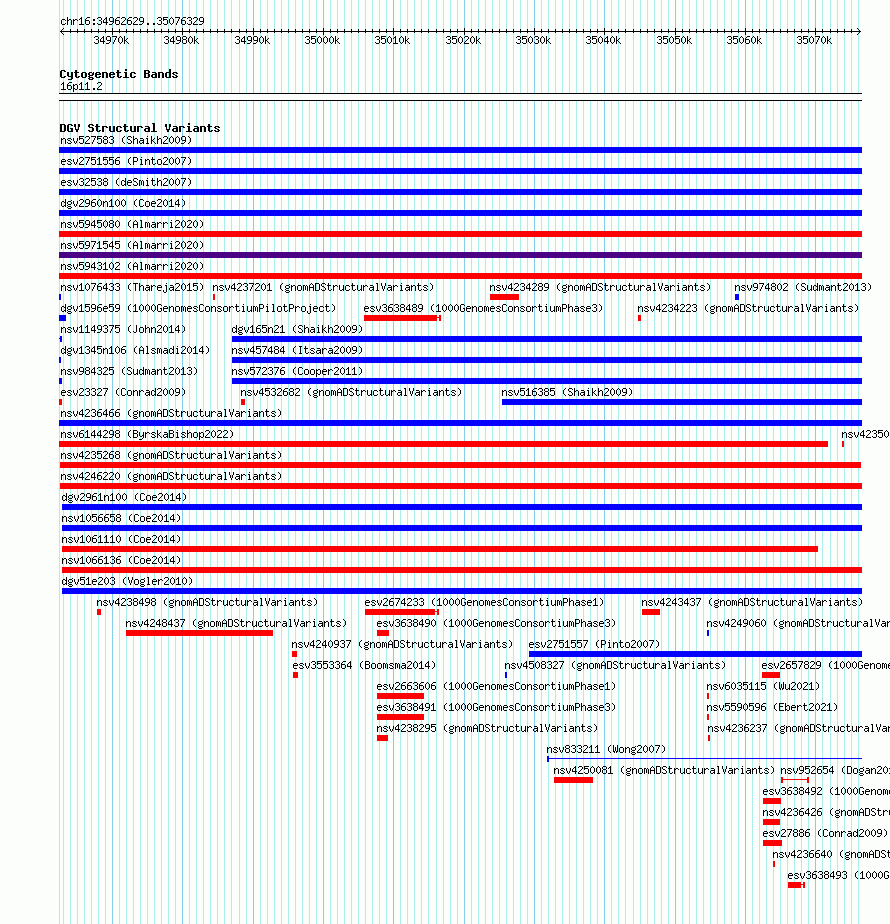
Task: Select dgv165n21 (Shaikh2009) label
Action: coord(297,329)
